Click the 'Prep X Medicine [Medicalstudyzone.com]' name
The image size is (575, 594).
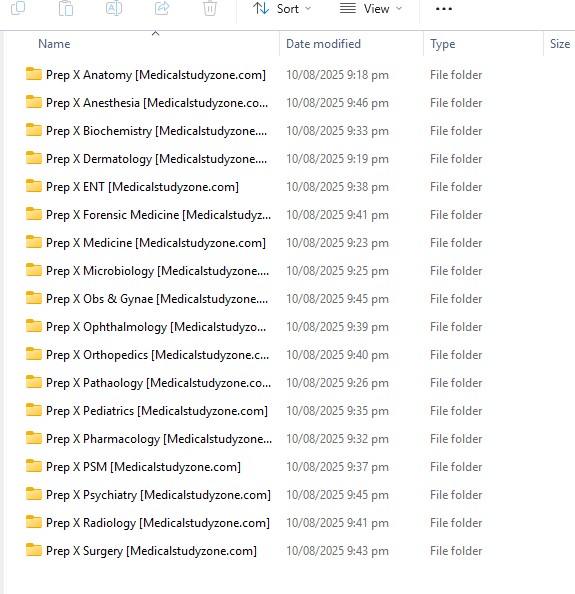(156, 243)
